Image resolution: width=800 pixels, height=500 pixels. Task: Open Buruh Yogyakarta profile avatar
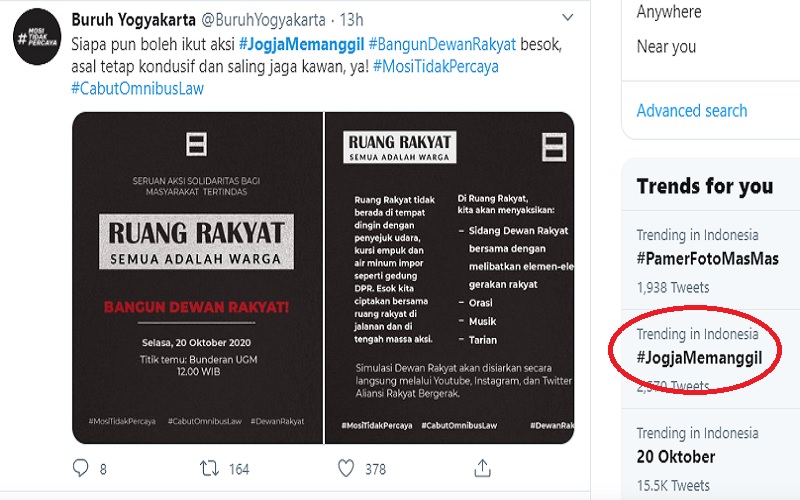pyautogui.click(x=37, y=37)
